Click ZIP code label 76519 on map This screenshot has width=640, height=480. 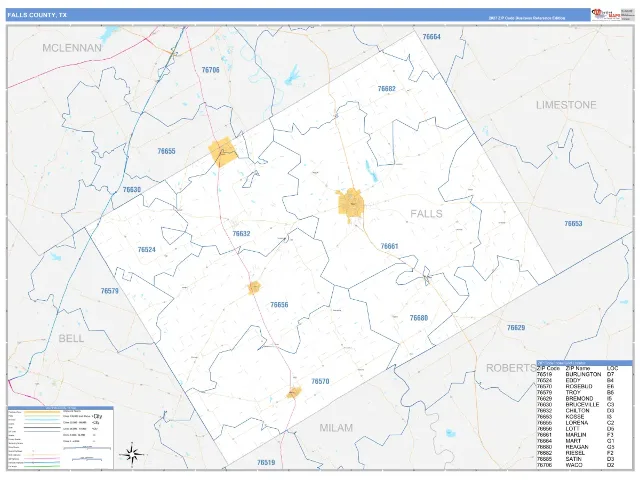click(x=266, y=462)
